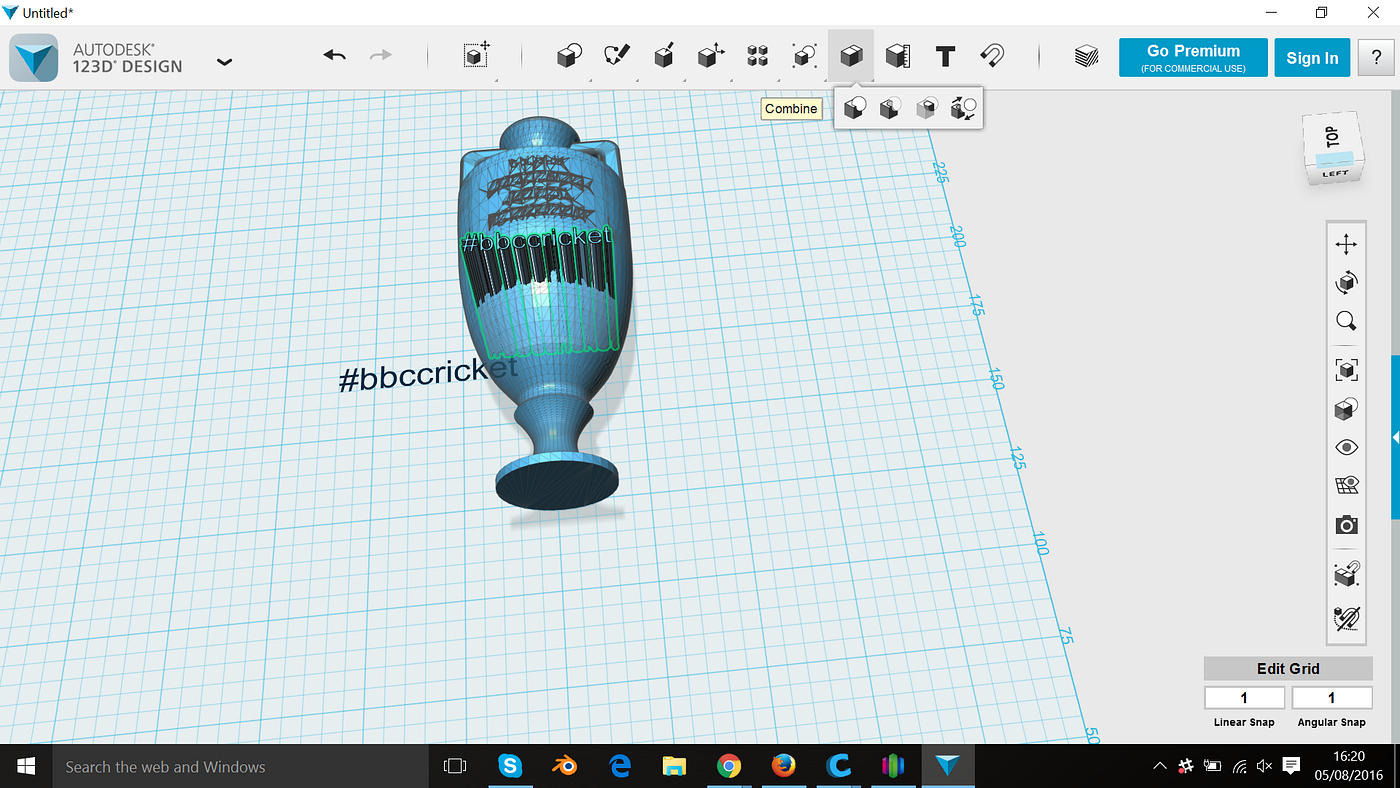Open the Construct tool menu

coord(664,56)
